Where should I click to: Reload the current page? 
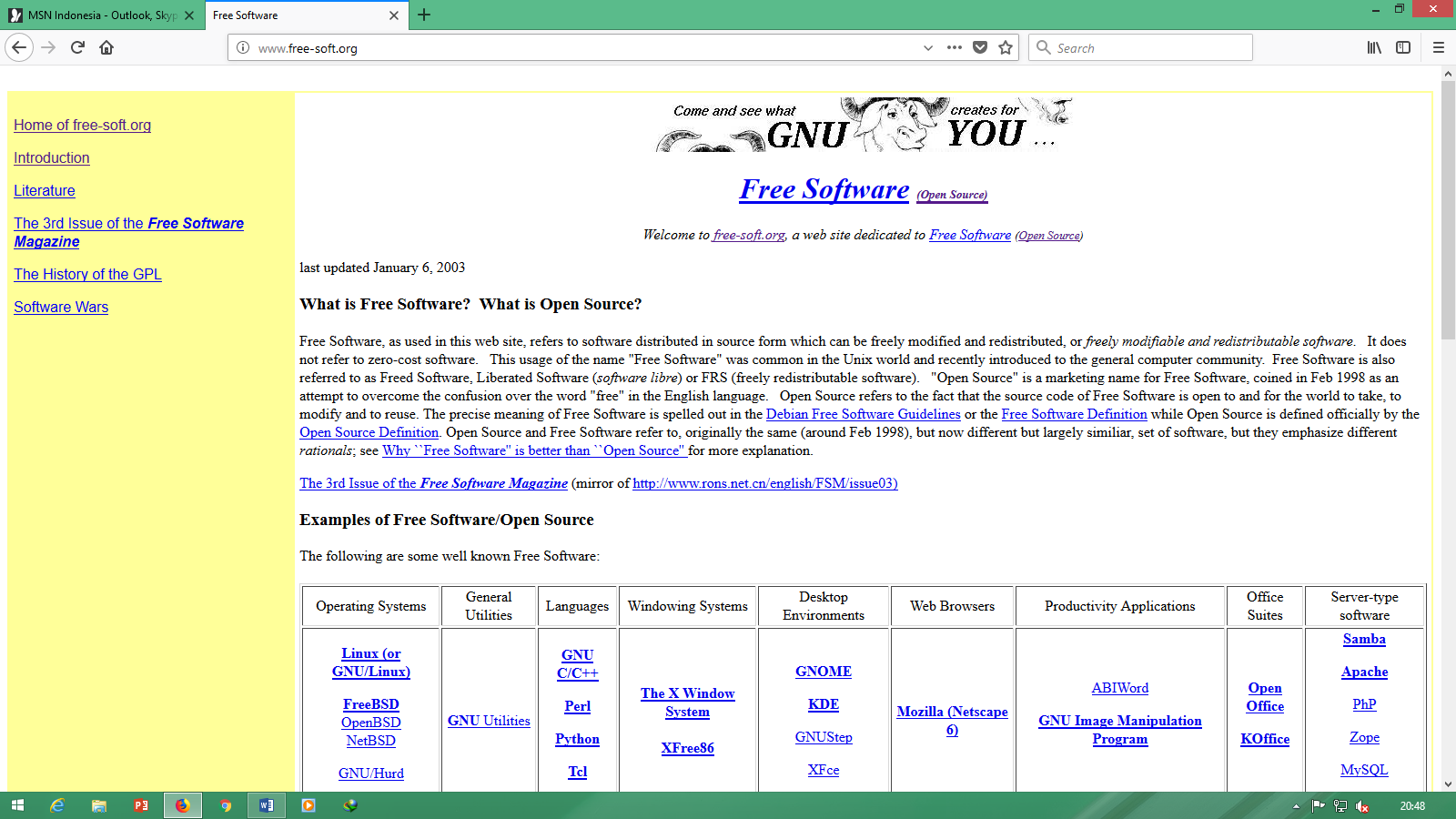tap(77, 47)
